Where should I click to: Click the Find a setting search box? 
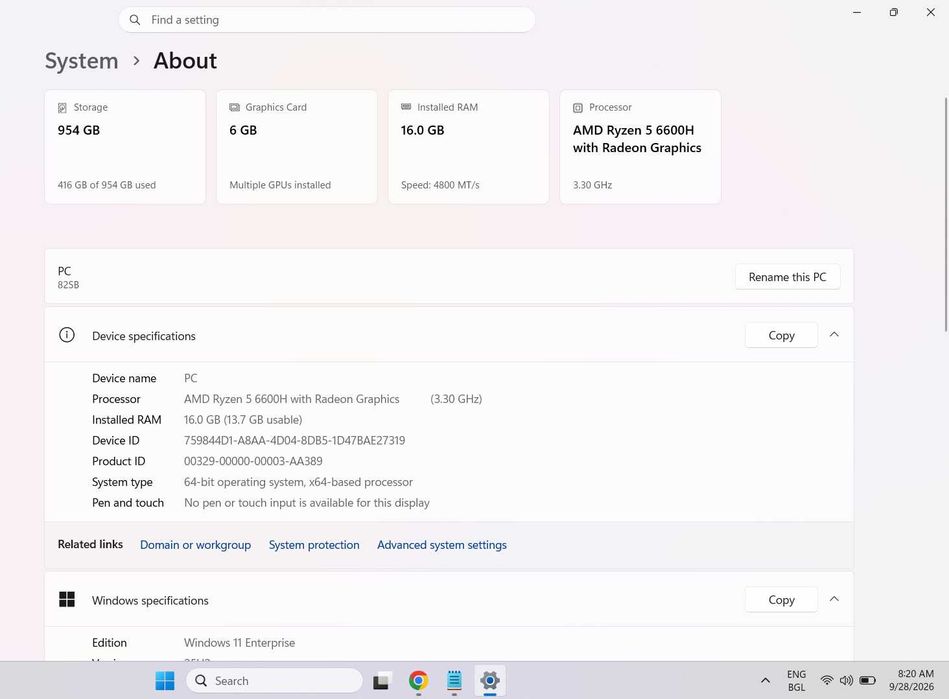(327, 20)
